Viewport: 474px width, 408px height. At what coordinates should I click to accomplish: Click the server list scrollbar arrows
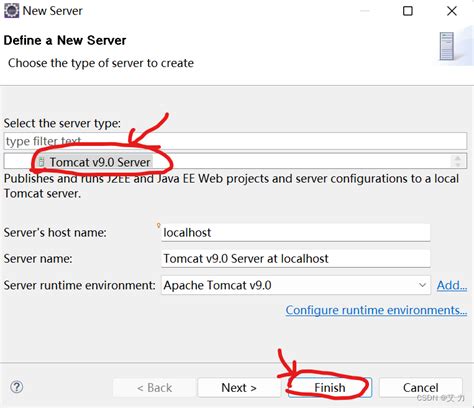click(x=458, y=161)
